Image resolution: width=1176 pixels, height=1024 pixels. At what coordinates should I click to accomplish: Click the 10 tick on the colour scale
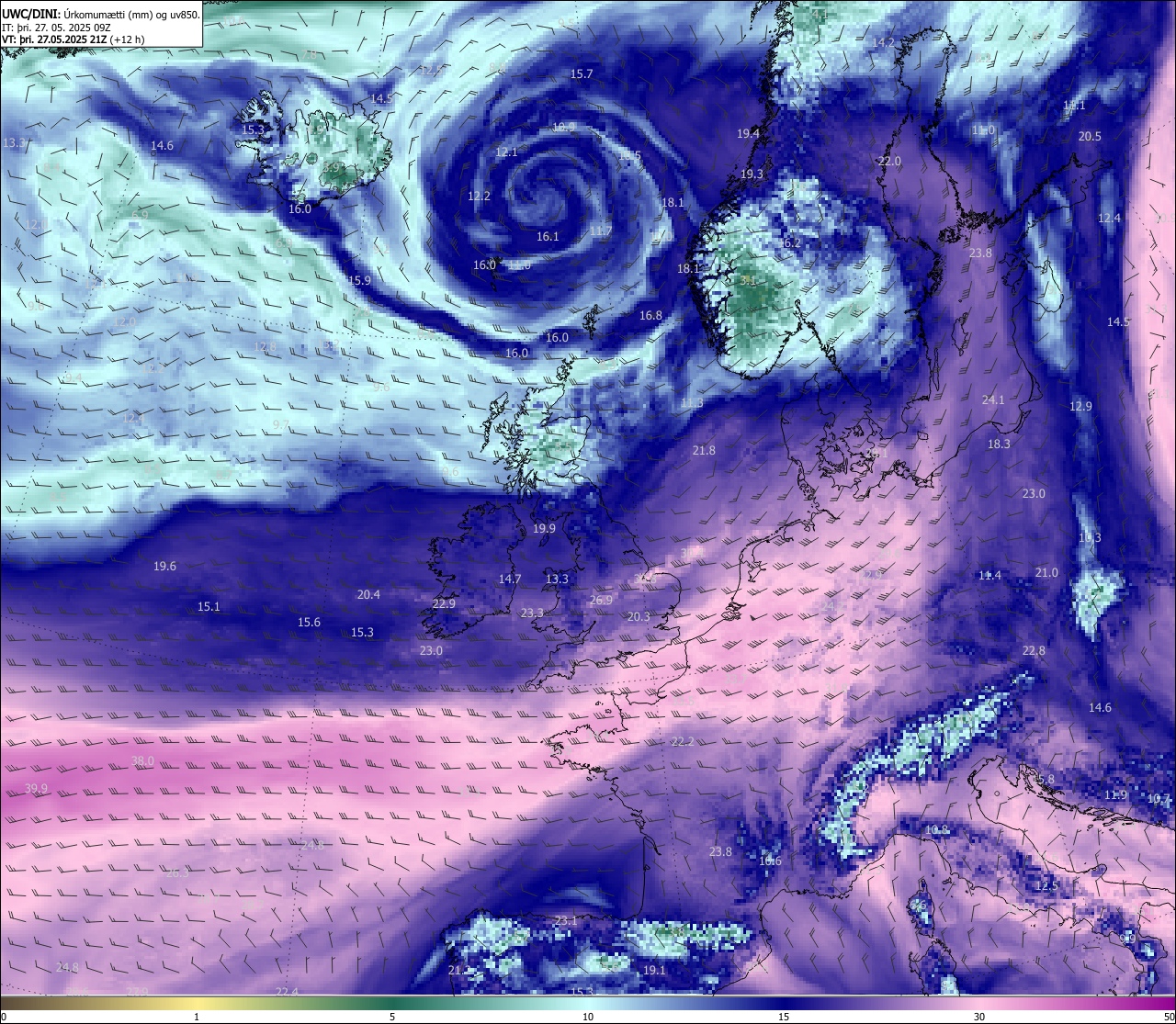pyautogui.click(x=588, y=1017)
